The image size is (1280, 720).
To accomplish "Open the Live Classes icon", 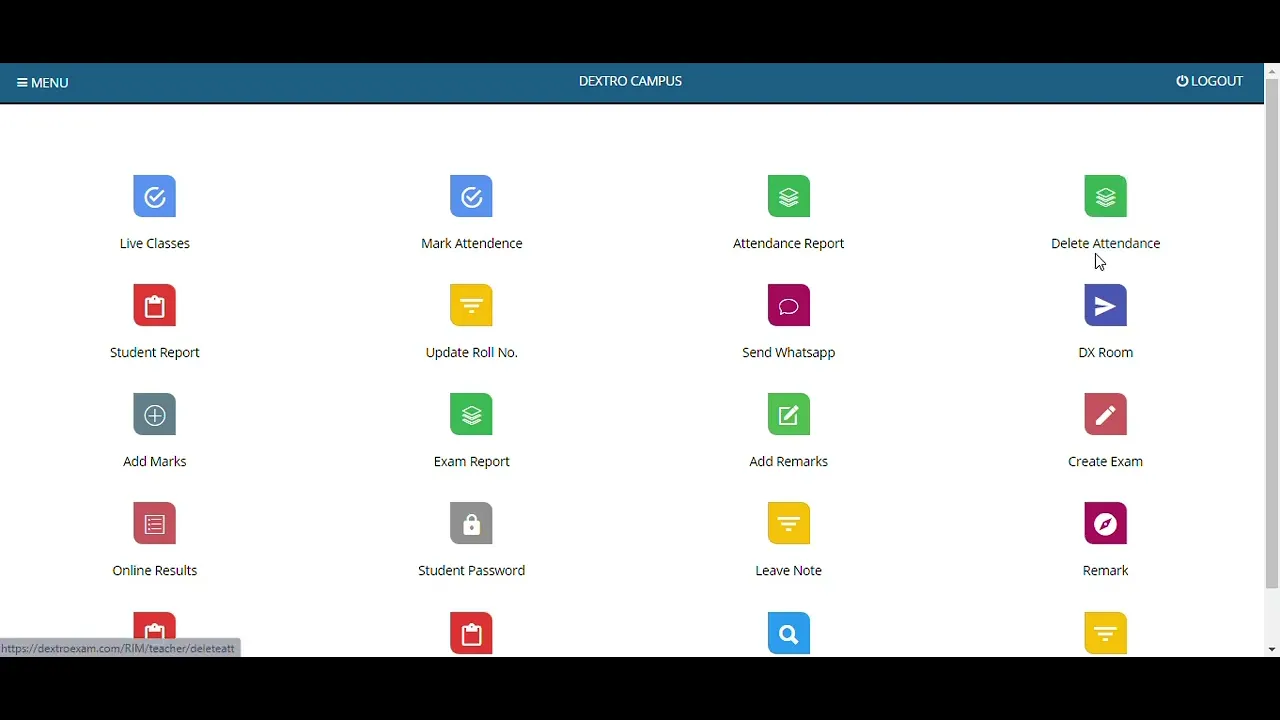I will (x=155, y=196).
